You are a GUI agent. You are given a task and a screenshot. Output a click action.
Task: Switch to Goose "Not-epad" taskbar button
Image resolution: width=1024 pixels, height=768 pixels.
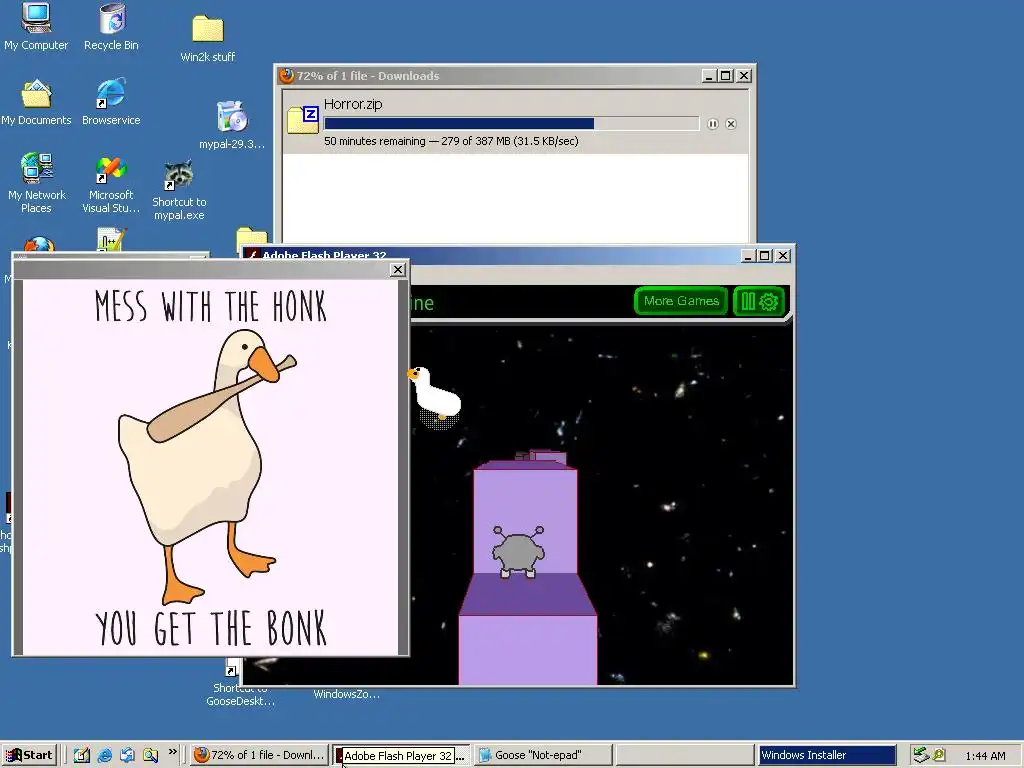pos(542,756)
